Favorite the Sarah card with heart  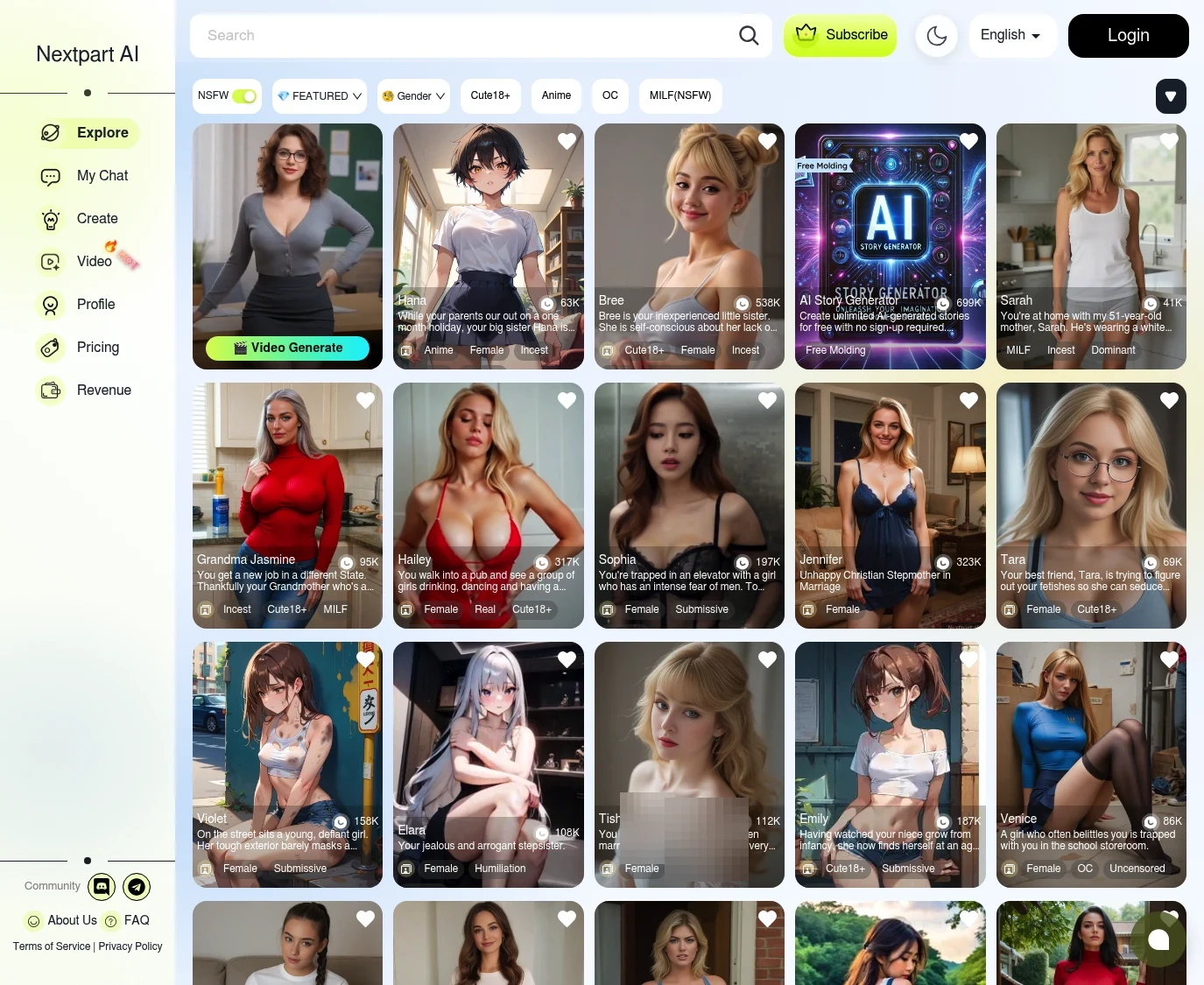(1169, 141)
